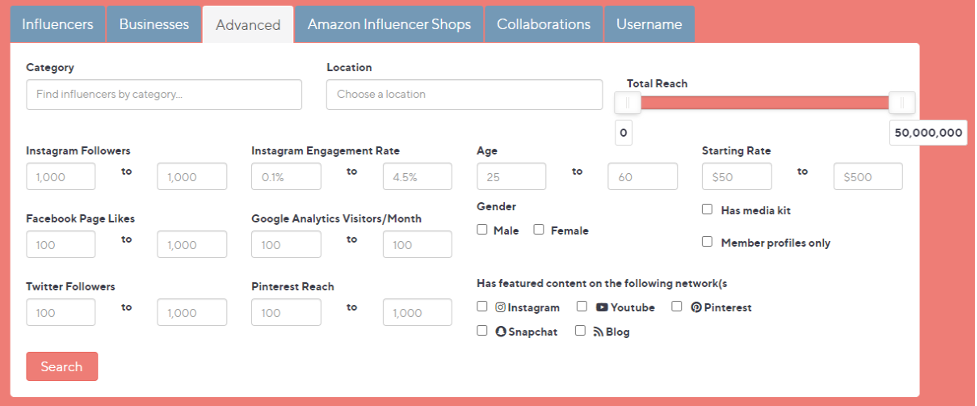
Task: Open the Amazon Influencer Shops tab
Action: (x=389, y=24)
